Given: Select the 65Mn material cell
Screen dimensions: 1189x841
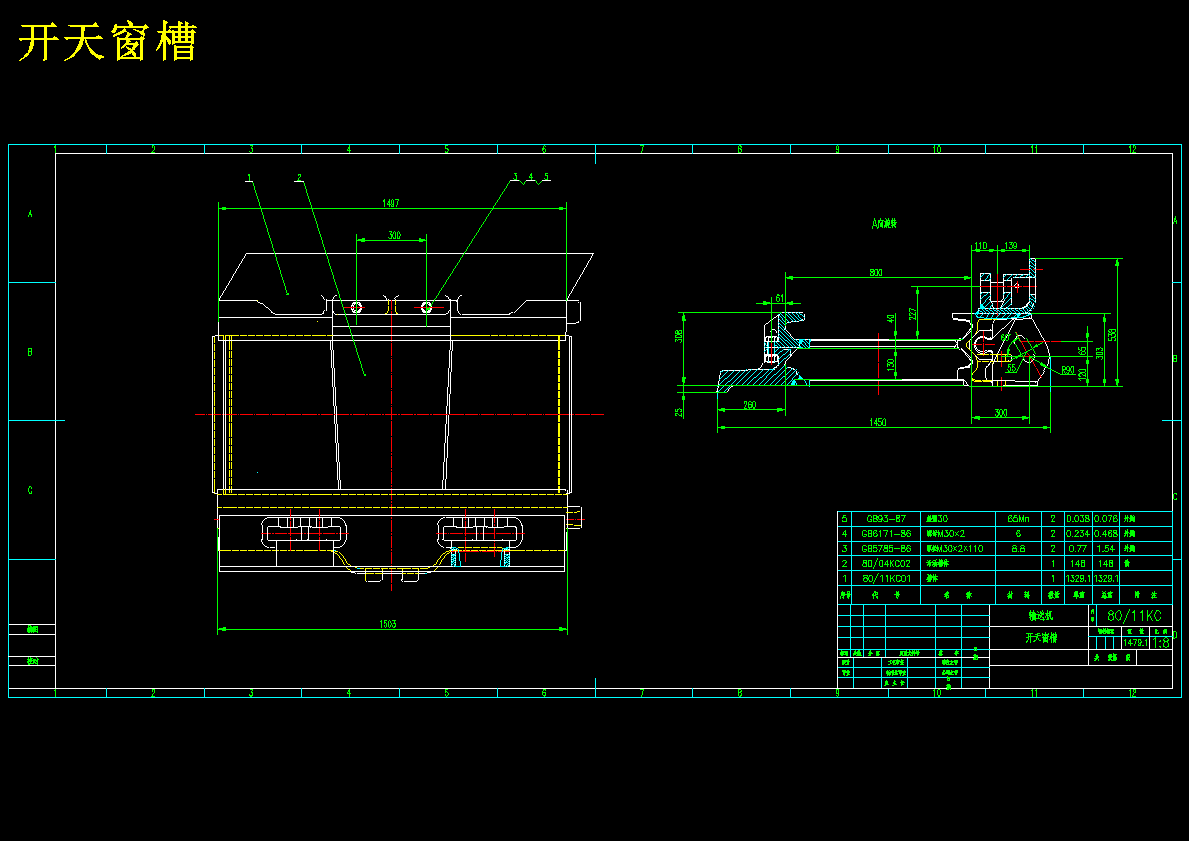Looking at the screenshot, I should pos(1018,519).
